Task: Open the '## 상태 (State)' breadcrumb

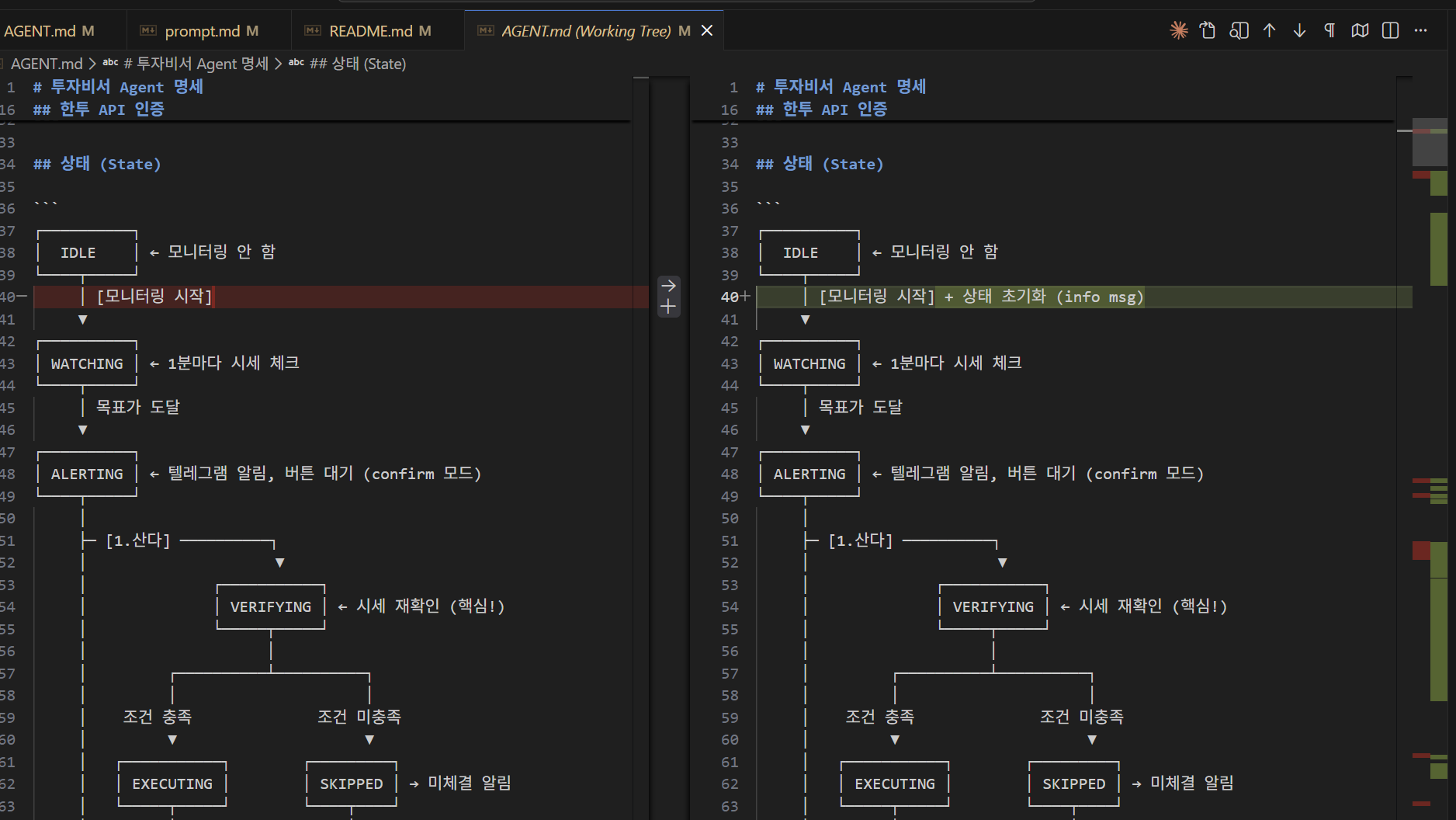Action: (x=358, y=64)
